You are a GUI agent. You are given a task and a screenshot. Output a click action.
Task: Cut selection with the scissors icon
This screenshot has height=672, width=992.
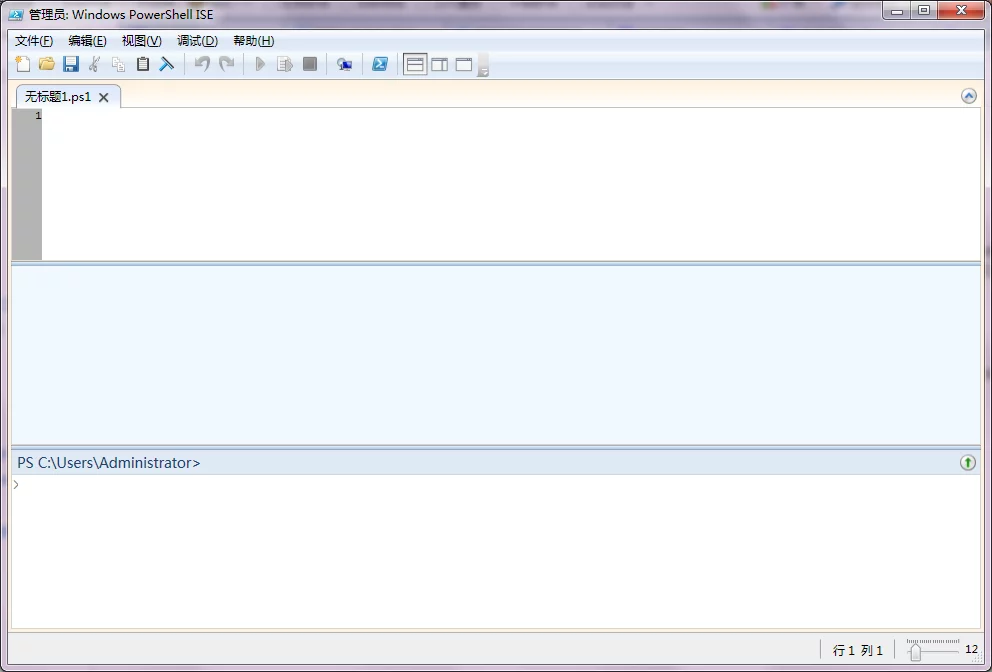95,64
